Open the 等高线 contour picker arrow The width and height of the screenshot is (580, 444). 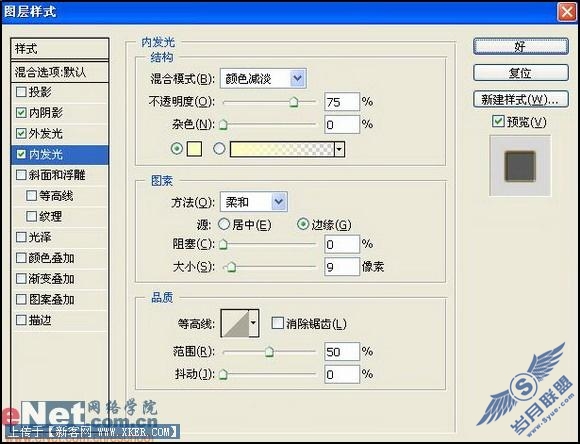253,323
